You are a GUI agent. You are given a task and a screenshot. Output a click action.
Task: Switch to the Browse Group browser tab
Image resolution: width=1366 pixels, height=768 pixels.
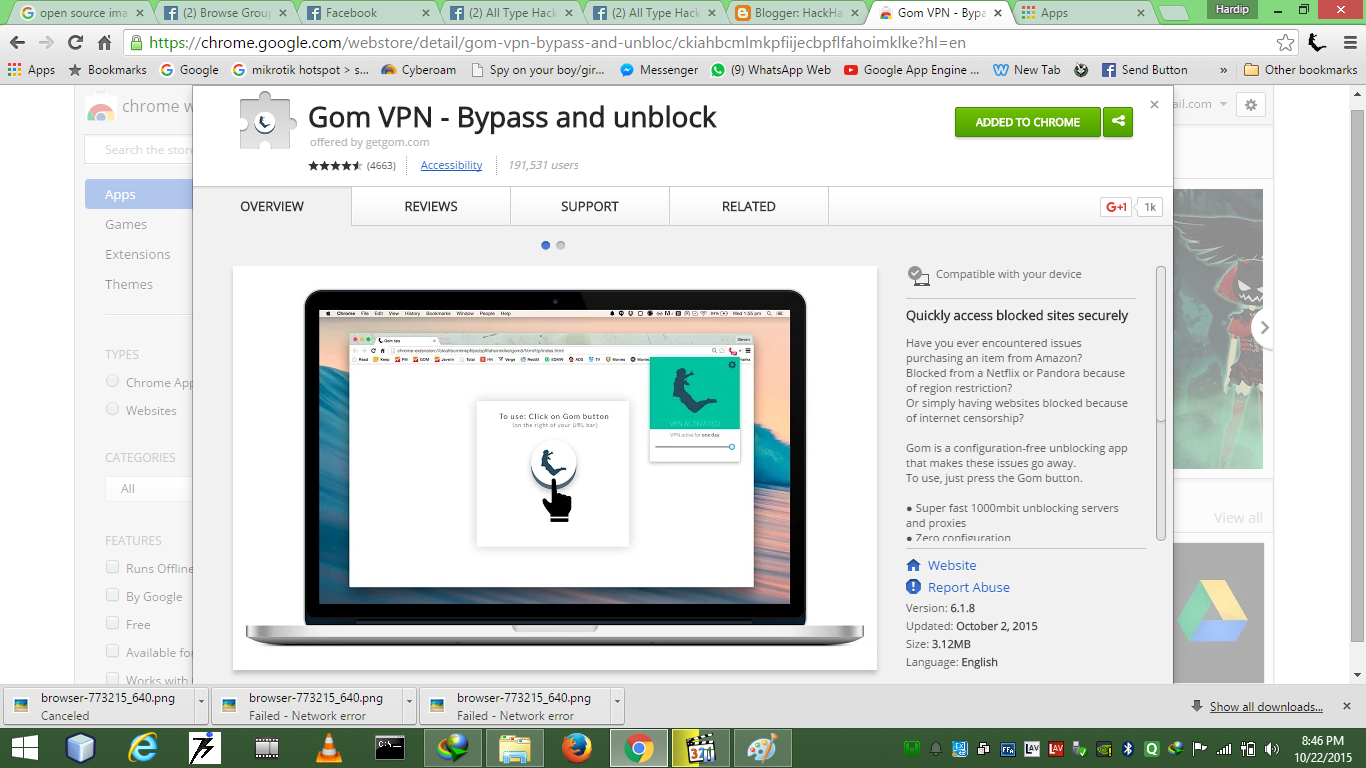[x=226, y=13]
